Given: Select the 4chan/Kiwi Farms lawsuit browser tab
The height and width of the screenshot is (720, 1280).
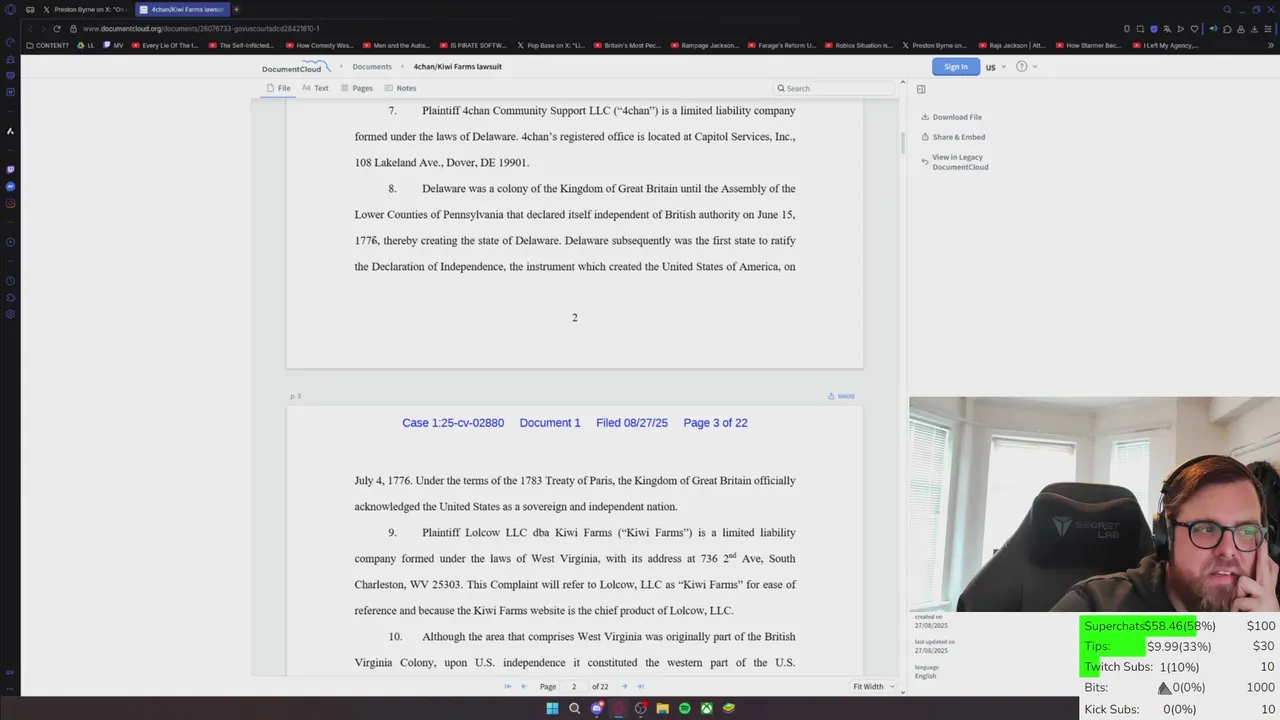Looking at the screenshot, I should 181,9.
